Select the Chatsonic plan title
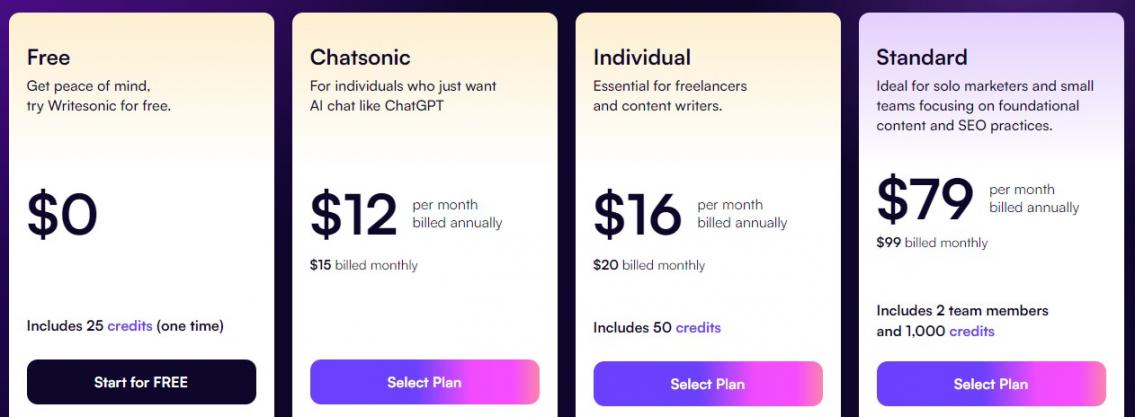1135x417 pixels. [360, 57]
